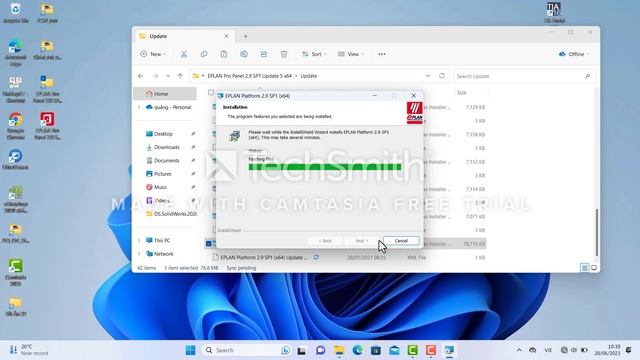Viewport: 640px width, 360px height.
Task: Open Pictures in navigation pane
Action: 162,174
